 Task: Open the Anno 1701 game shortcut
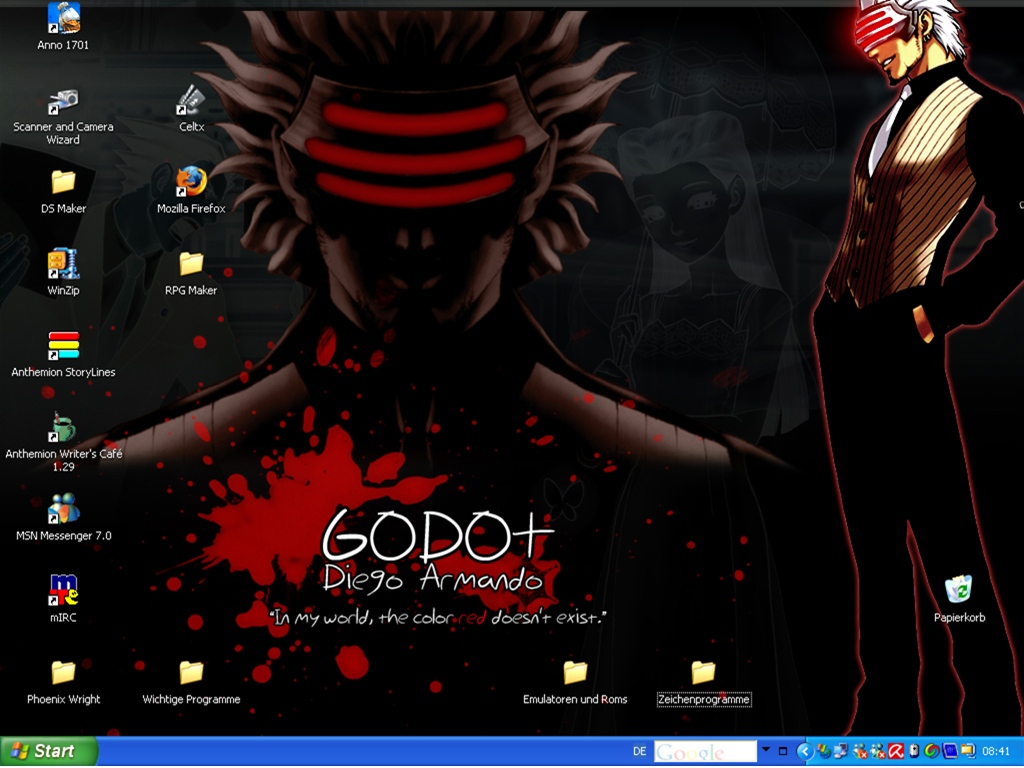[63, 26]
